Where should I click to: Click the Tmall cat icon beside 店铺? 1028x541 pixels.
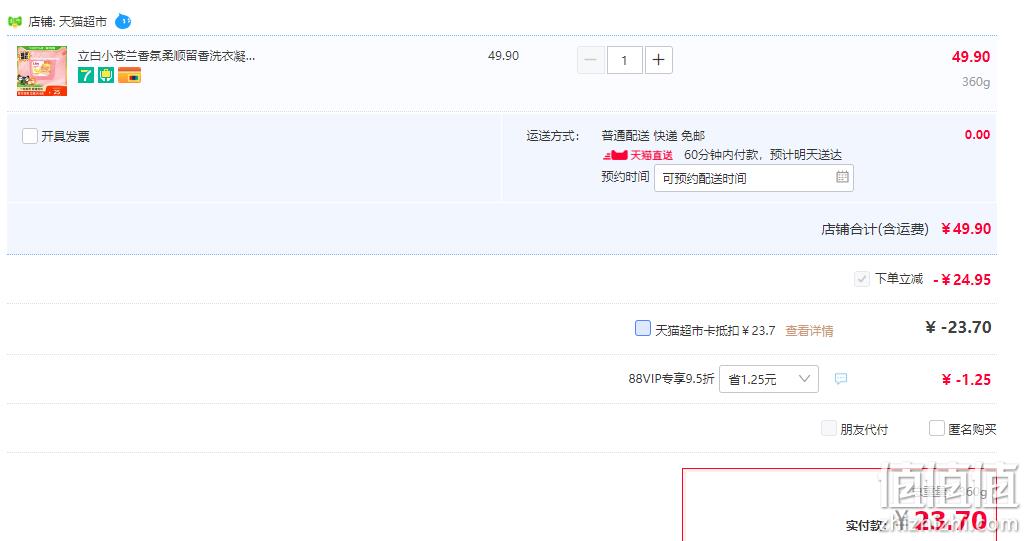14,22
